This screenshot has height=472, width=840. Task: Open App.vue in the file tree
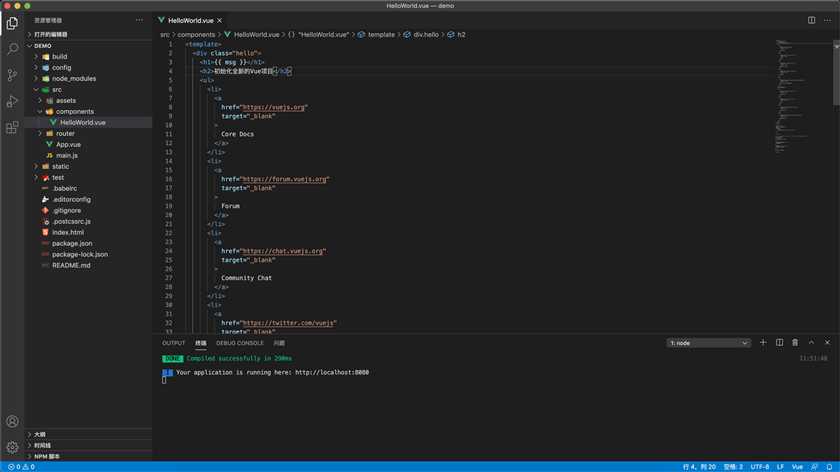(68, 144)
